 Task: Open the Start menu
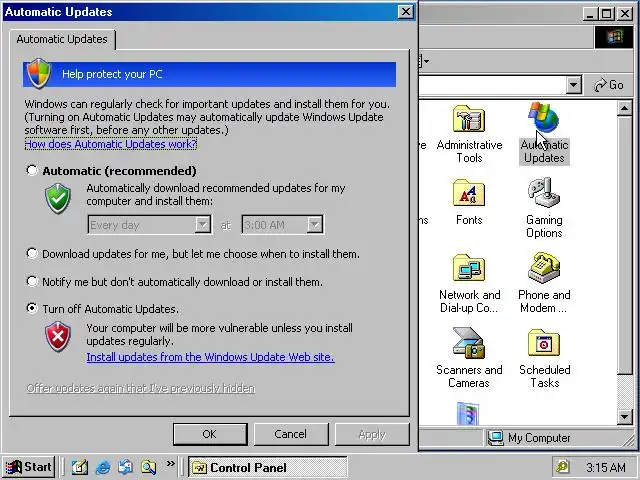(29, 467)
